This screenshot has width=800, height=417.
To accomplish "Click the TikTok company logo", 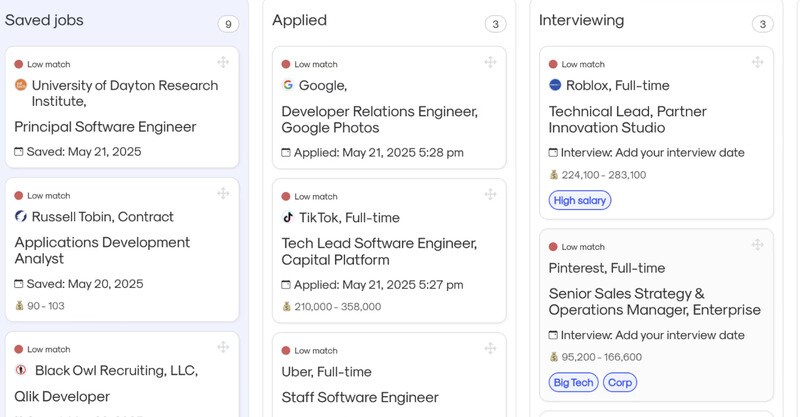I will (288, 217).
